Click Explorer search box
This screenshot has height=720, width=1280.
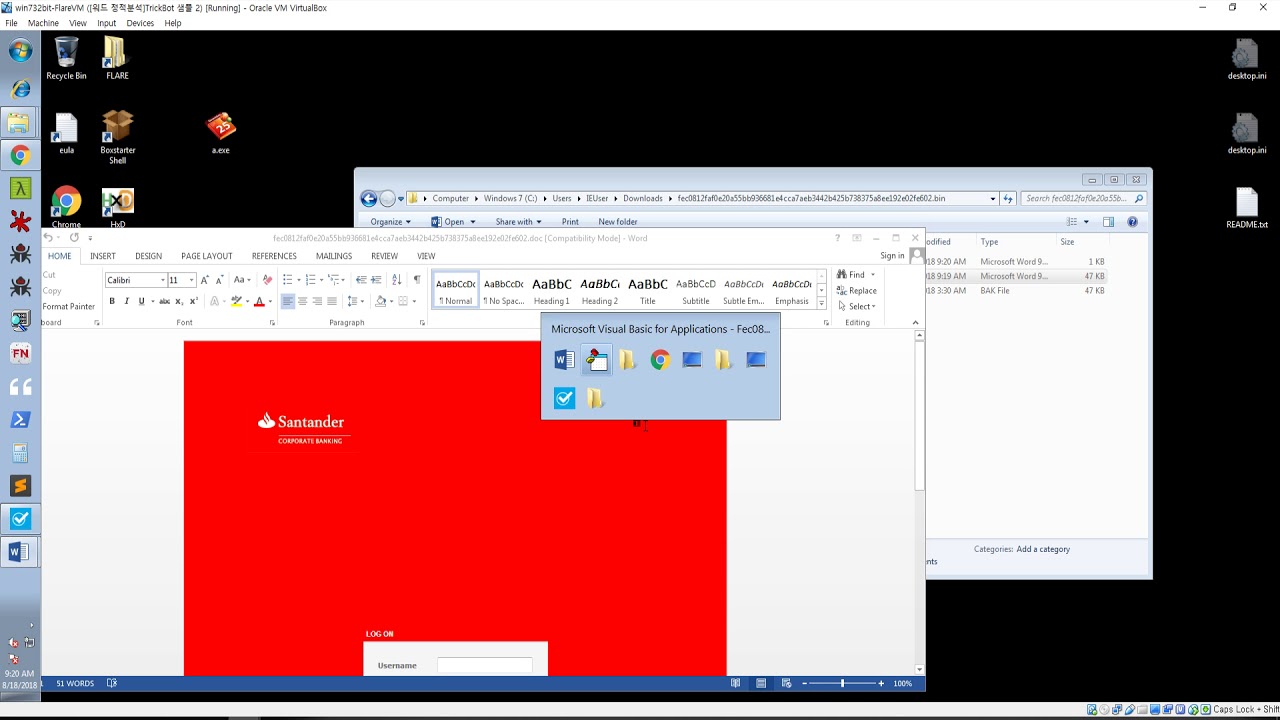(x=1084, y=199)
